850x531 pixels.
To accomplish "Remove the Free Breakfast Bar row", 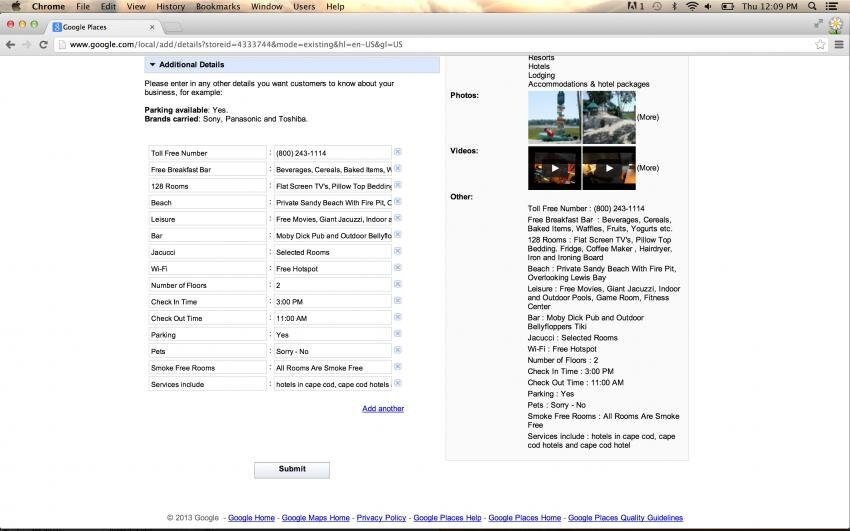I will [x=397, y=169].
